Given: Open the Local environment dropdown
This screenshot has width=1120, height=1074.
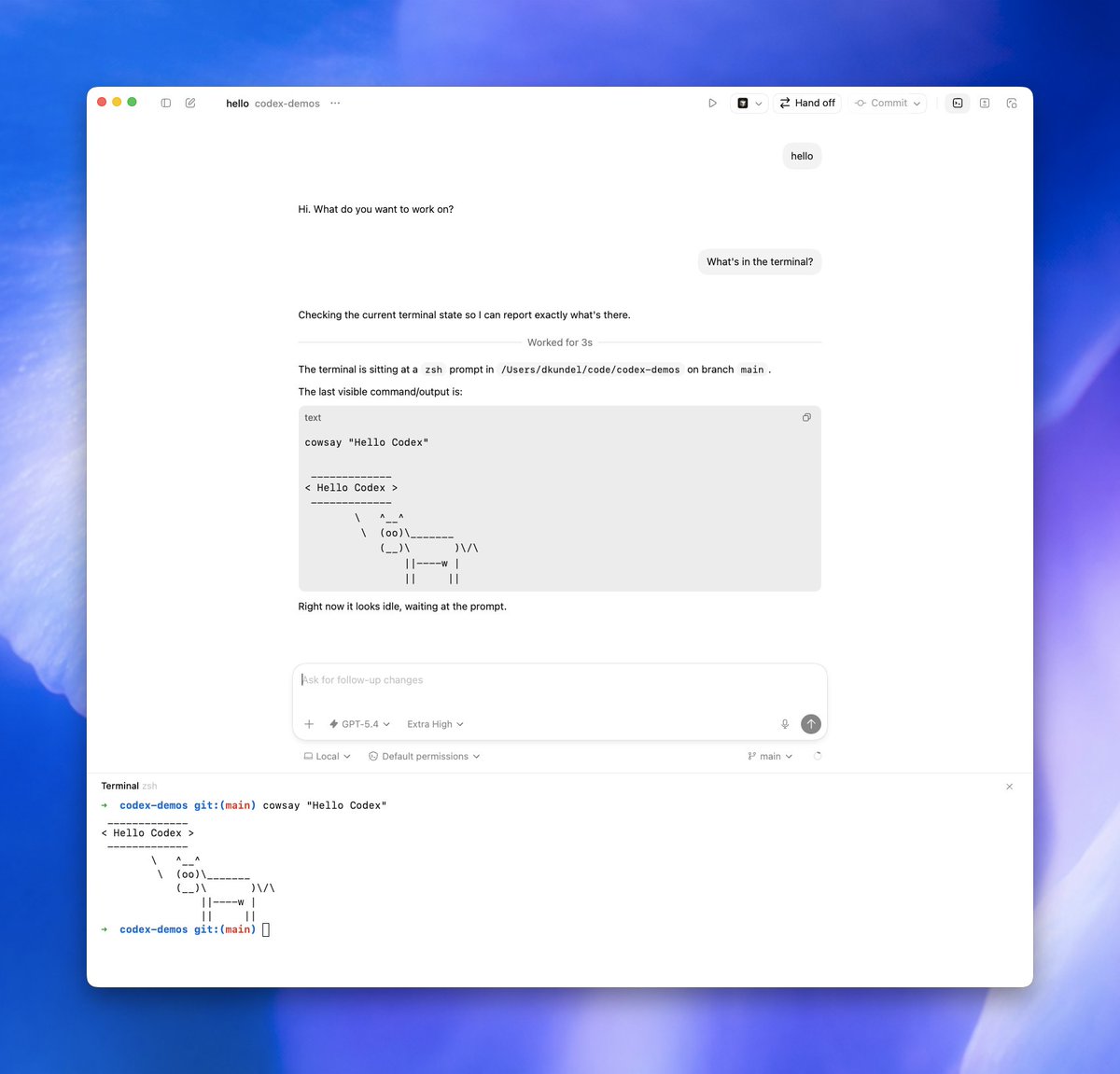Looking at the screenshot, I should coord(327,757).
